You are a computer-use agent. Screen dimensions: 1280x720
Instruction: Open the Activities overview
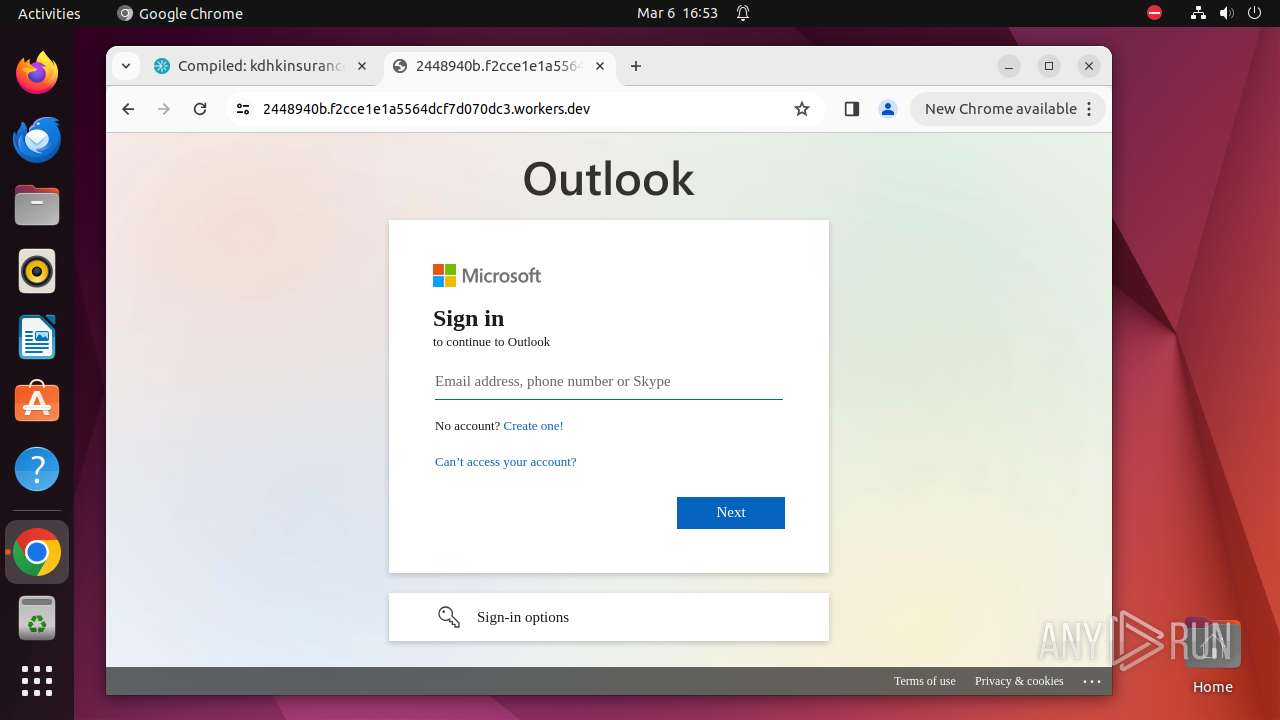coord(49,13)
